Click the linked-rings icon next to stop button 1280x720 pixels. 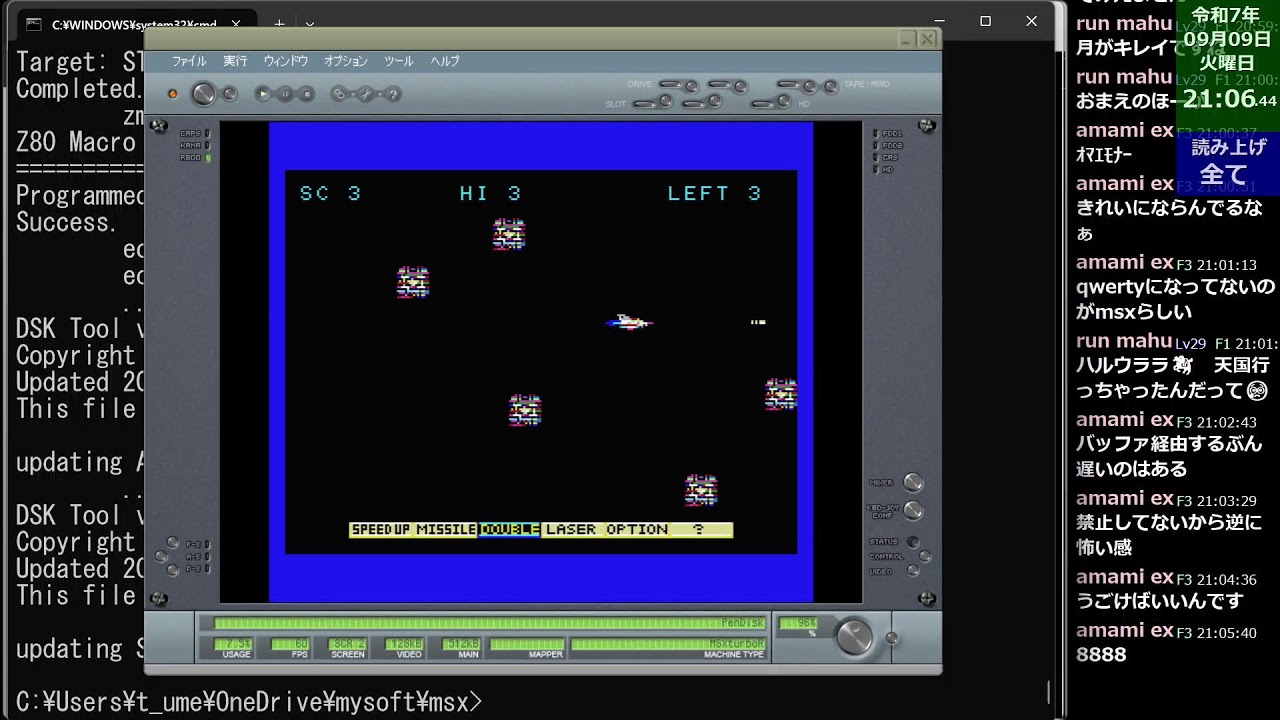pyautogui.click(x=339, y=94)
